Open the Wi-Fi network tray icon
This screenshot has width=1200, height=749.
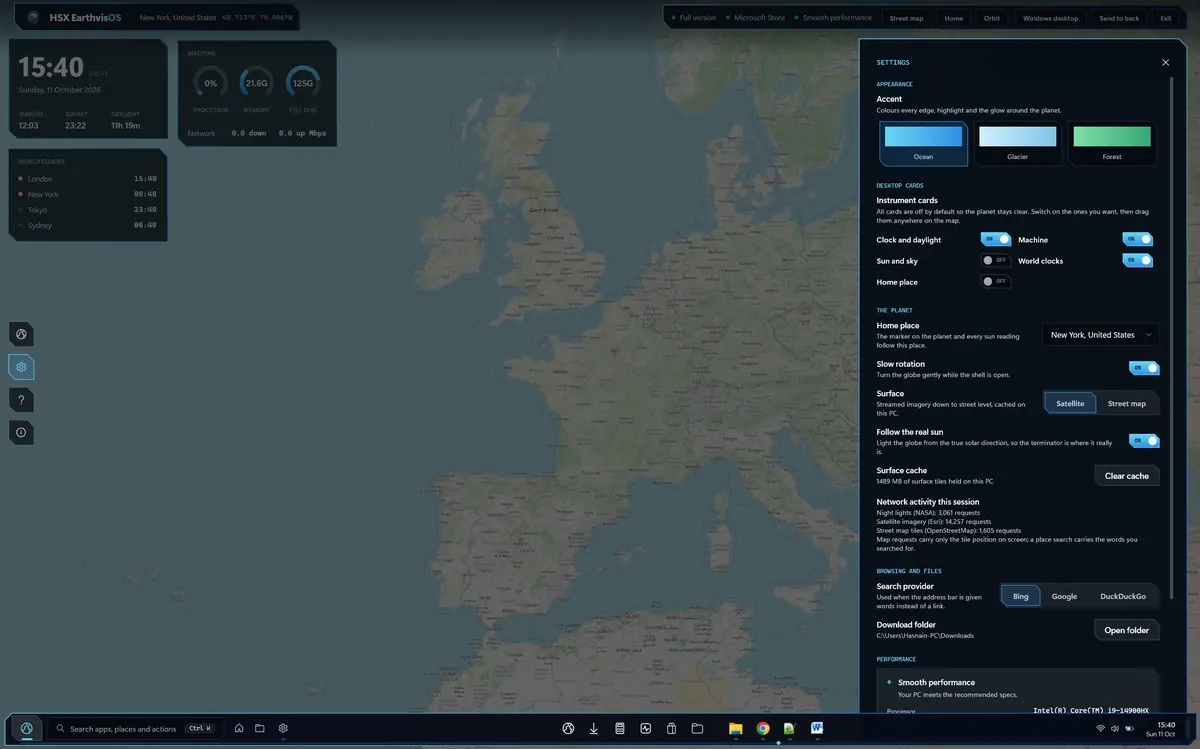(x=1101, y=728)
